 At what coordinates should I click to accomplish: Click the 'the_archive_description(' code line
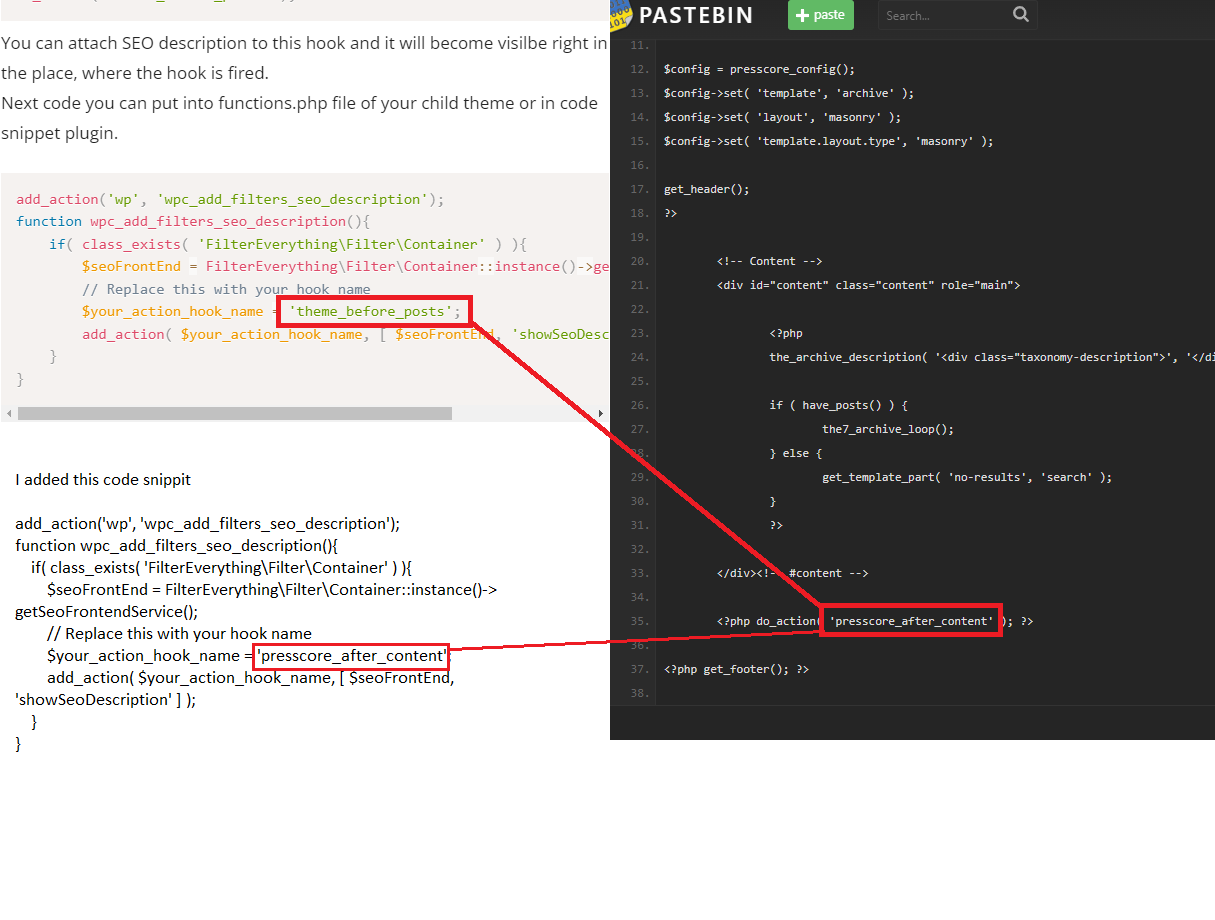pos(992,357)
